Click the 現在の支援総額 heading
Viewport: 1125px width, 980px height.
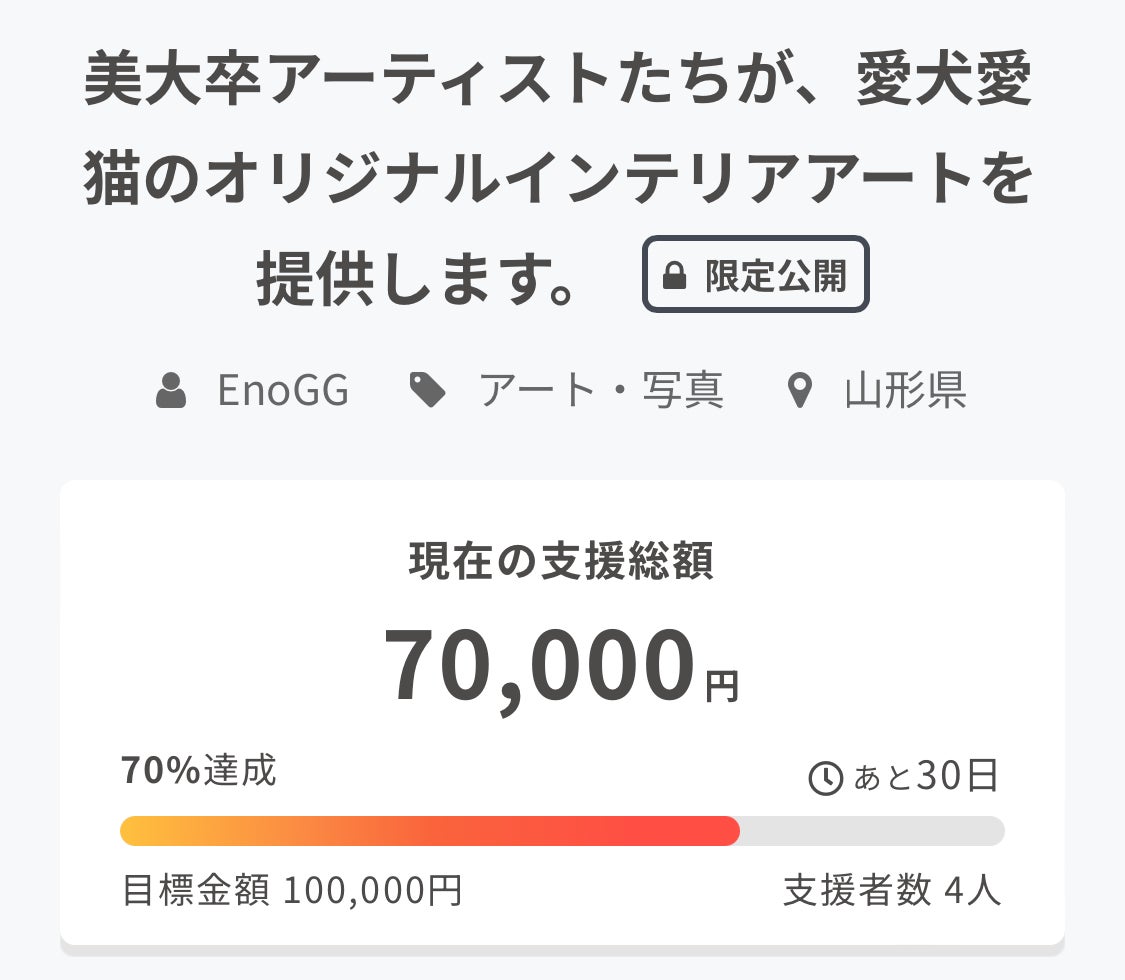562,562
